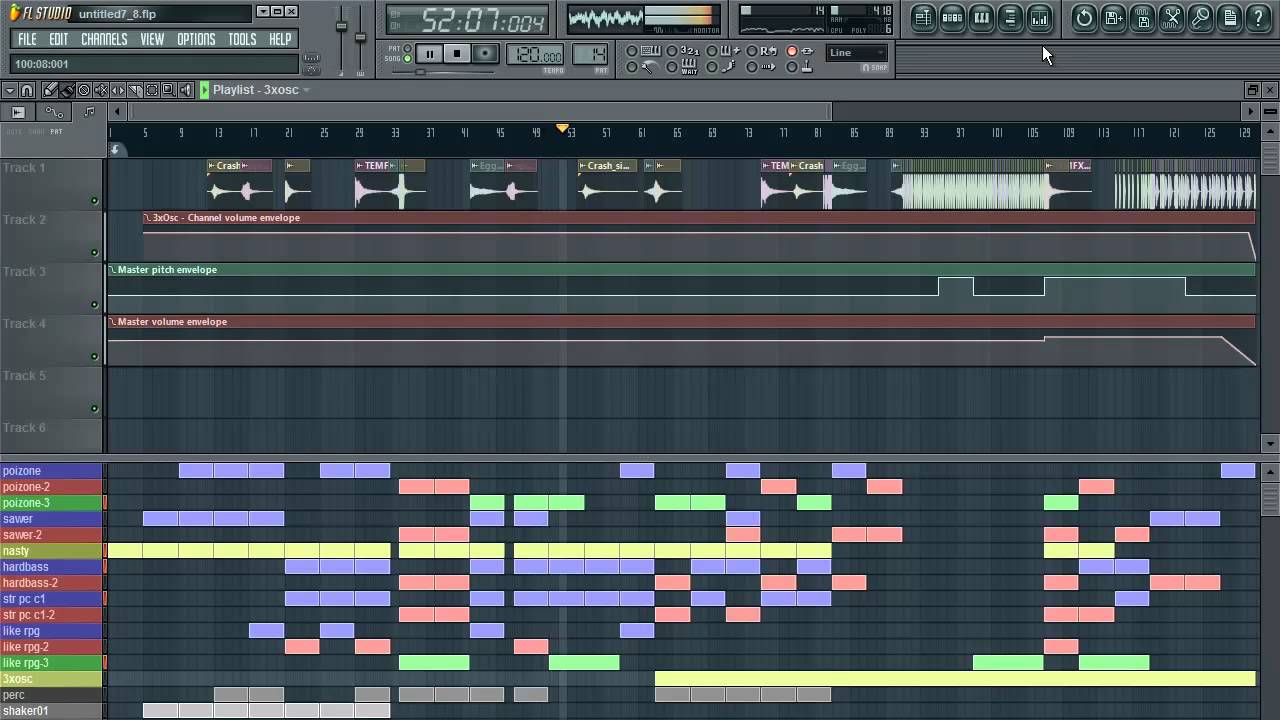The height and width of the screenshot is (720, 1280).
Task: Switch Playlist to automation clips focus icon
Action: (x=54, y=112)
